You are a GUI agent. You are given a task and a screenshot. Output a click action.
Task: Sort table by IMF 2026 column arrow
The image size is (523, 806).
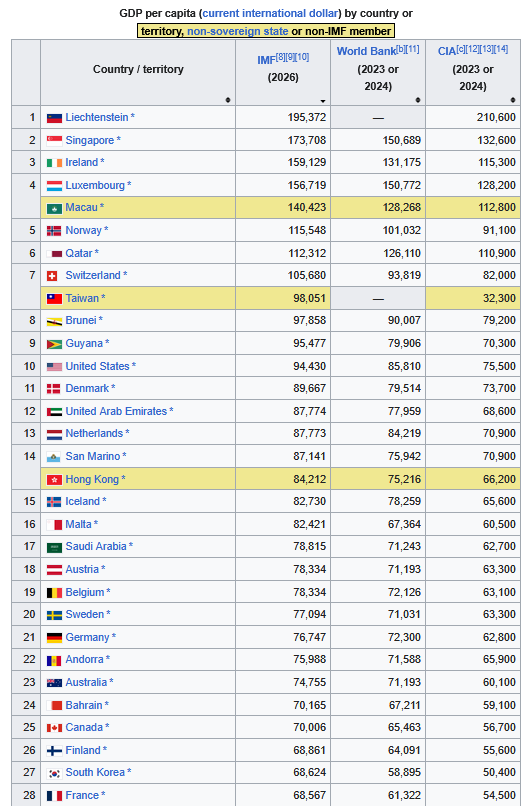point(322,101)
